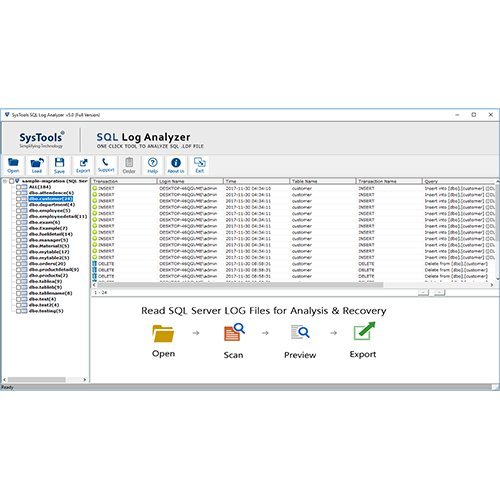500x500 pixels.
Task: Select dbo.test2(4) table node
Action: click(x=44, y=305)
